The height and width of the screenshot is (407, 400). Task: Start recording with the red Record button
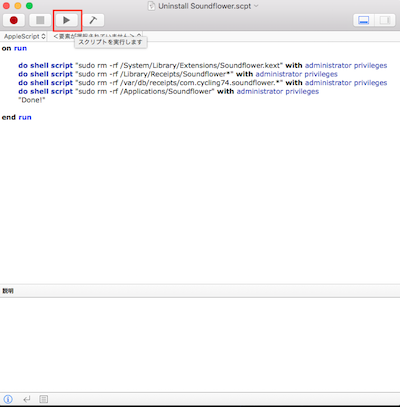pyautogui.click(x=14, y=20)
